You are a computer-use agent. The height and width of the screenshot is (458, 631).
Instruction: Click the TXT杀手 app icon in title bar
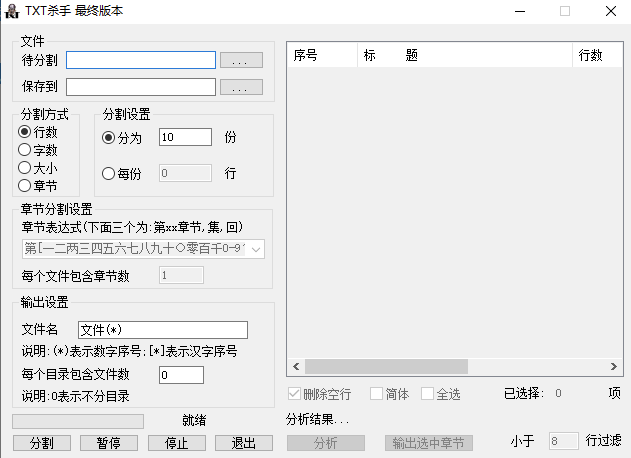coord(12,11)
